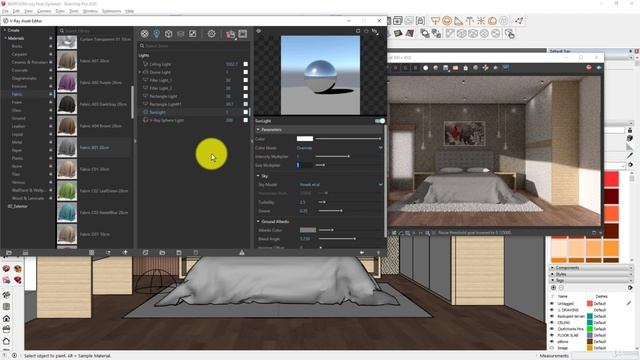Viewport: 640px width, 360px height.
Task: Click the Albedo Color gray swatch
Action: (x=308, y=230)
